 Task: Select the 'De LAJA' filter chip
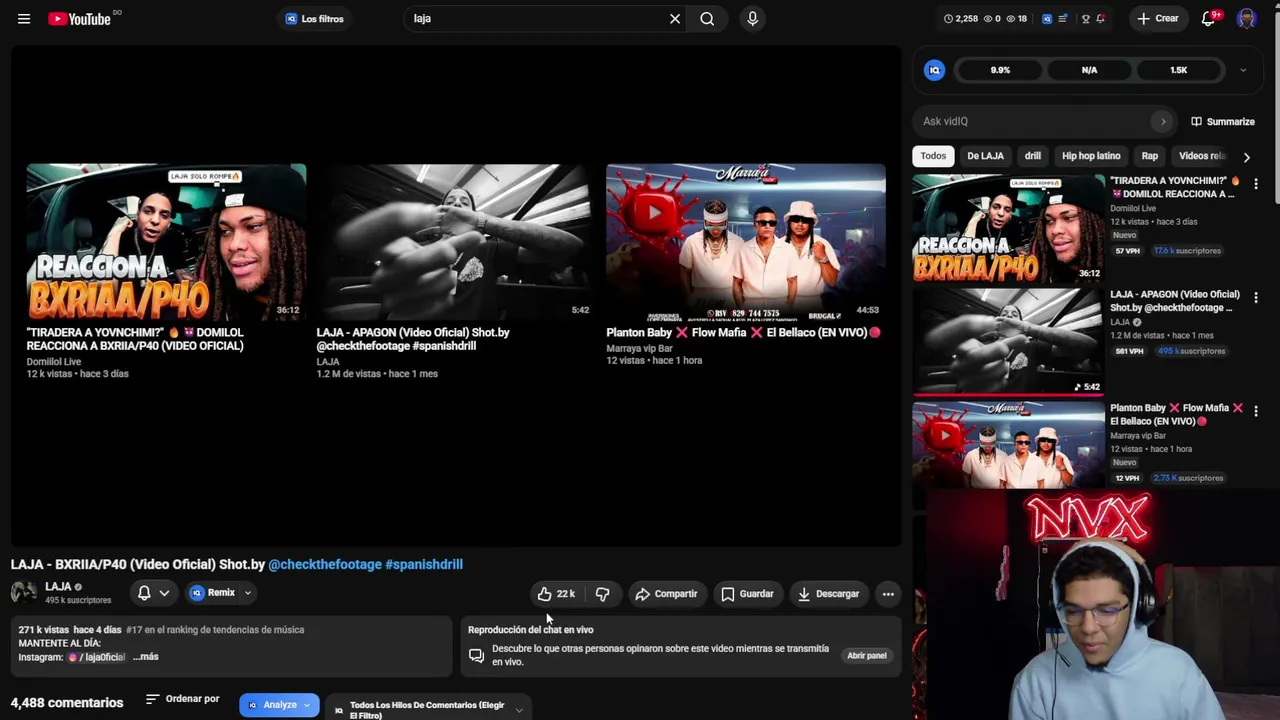985,156
